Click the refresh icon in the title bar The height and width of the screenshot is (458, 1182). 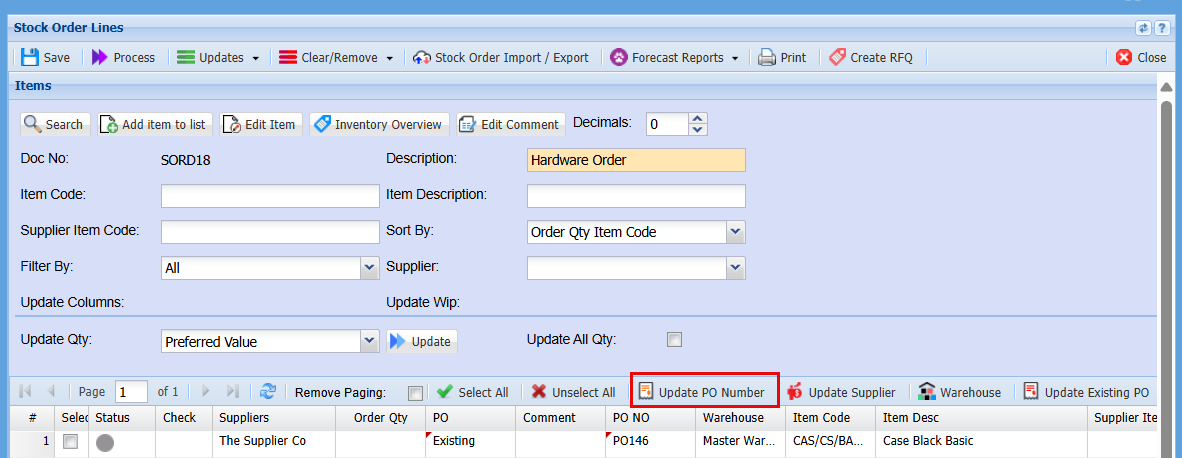click(1144, 28)
